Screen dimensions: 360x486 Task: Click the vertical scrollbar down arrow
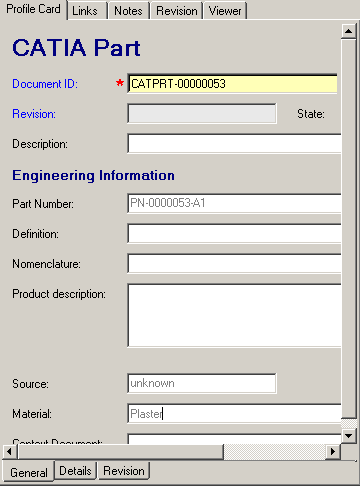tap(349, 435)
